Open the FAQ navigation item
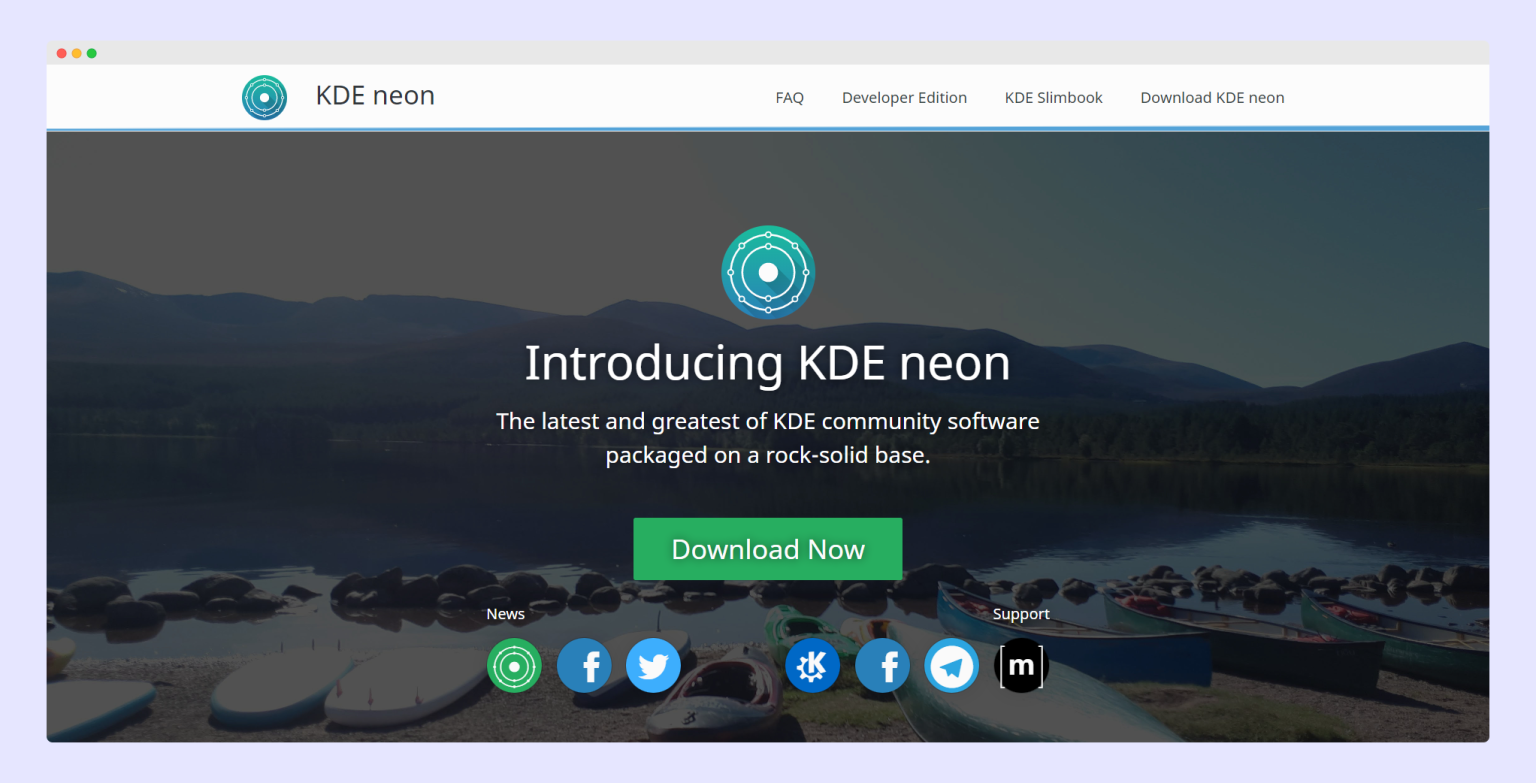Image resolution: width=1536 pixels, height=783 pixels. point(789,97)
